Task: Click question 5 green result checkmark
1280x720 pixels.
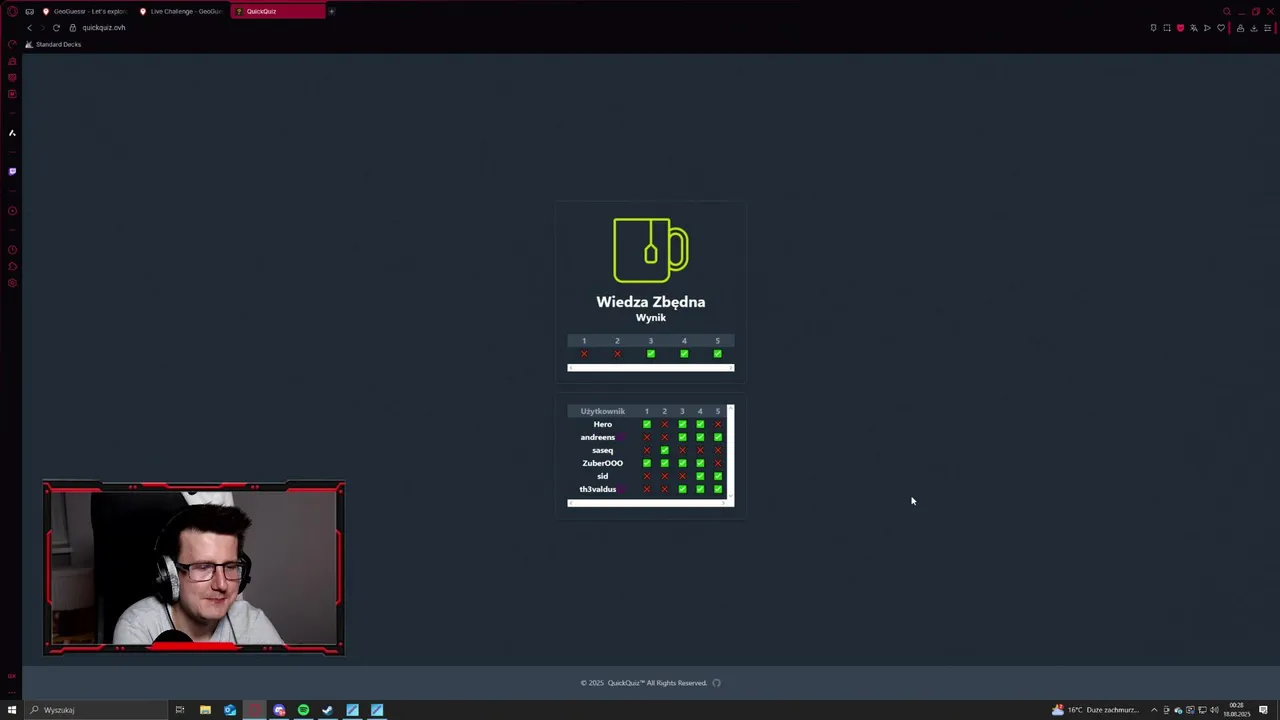Action: [x=717, y=353]
